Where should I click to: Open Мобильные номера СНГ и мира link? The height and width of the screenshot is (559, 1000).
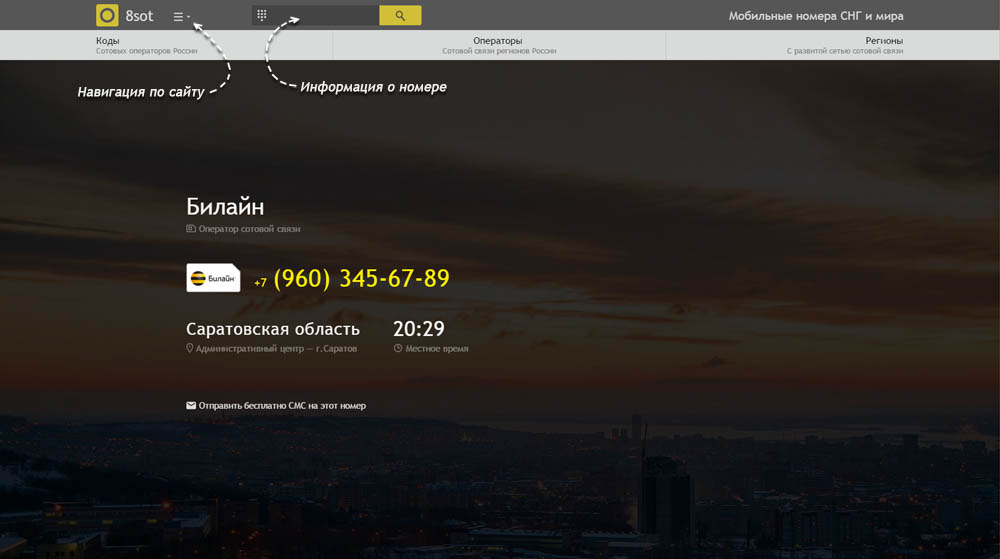[x=816, y=16]
